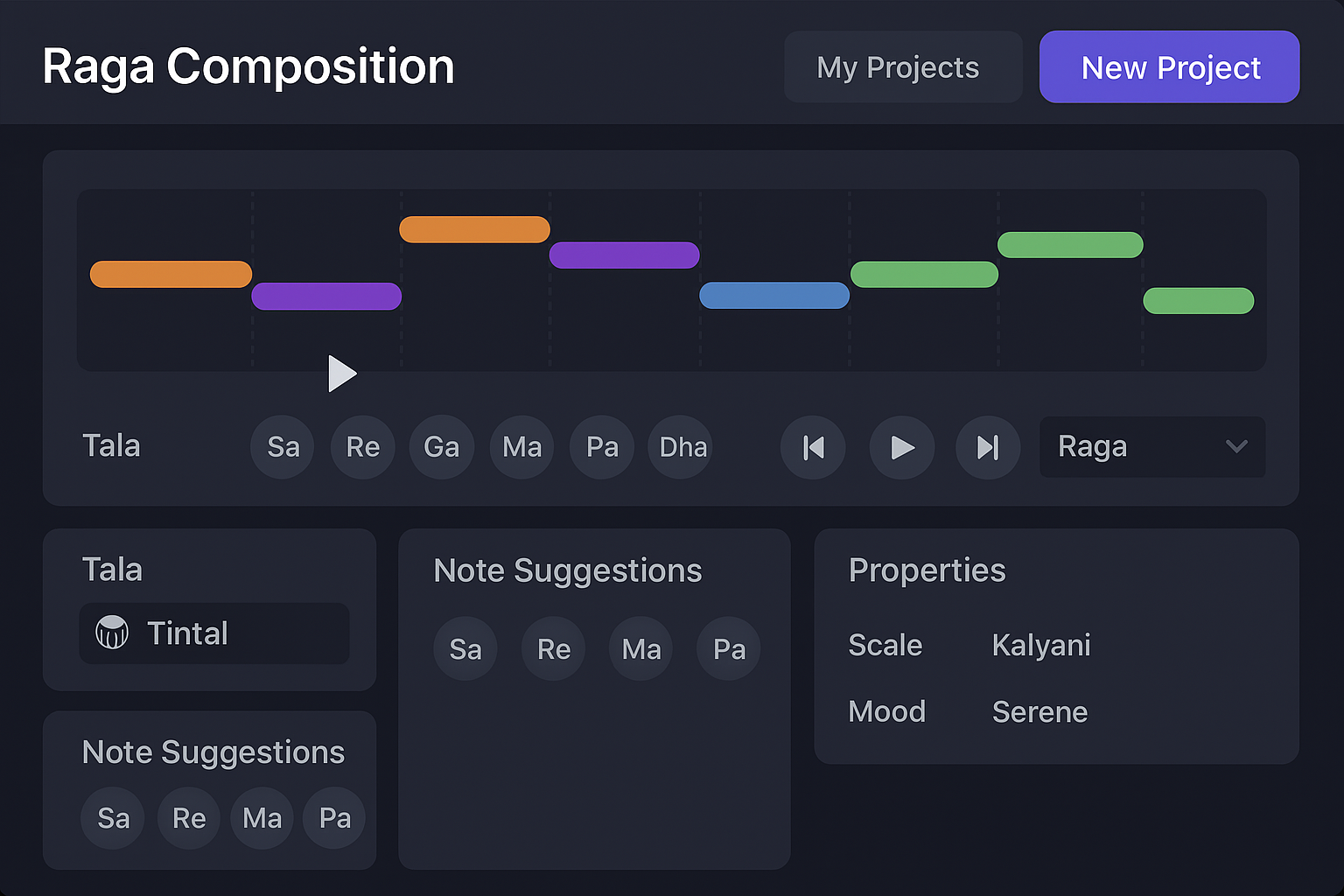Open the Raga dropdown
This screenshot has height=896, width=1344.
coord(1152,446)
